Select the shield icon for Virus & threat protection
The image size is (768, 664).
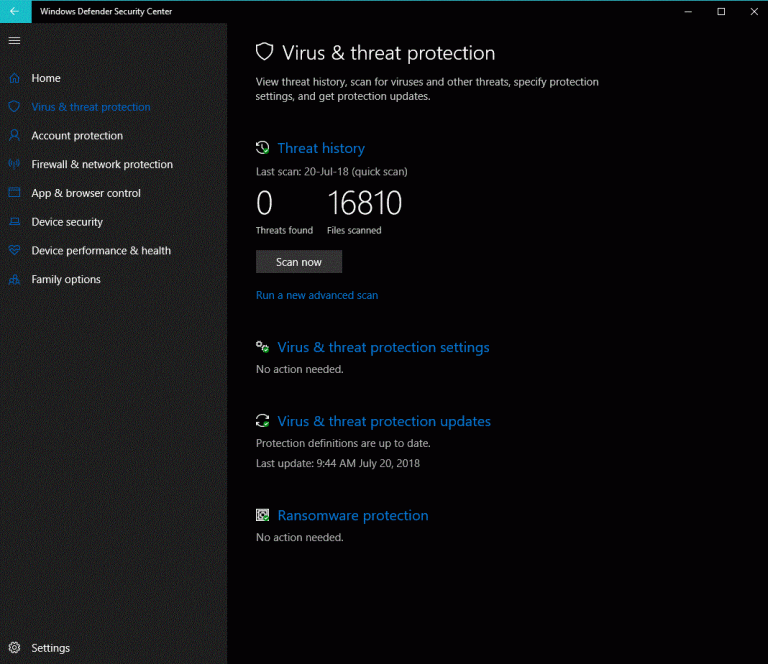click(x=14, y=107)
